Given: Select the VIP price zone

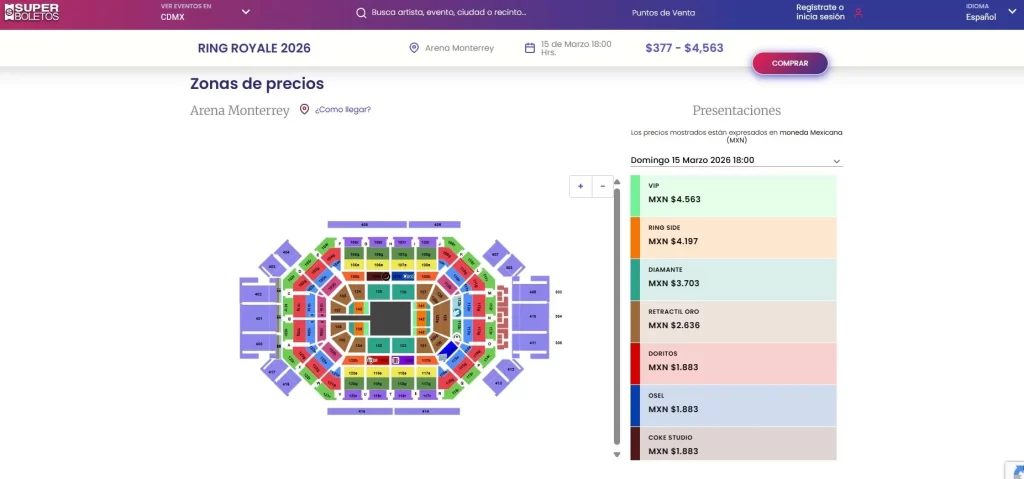Looking at the screenshot, I should pyautogui.click(x=735, y=193).
